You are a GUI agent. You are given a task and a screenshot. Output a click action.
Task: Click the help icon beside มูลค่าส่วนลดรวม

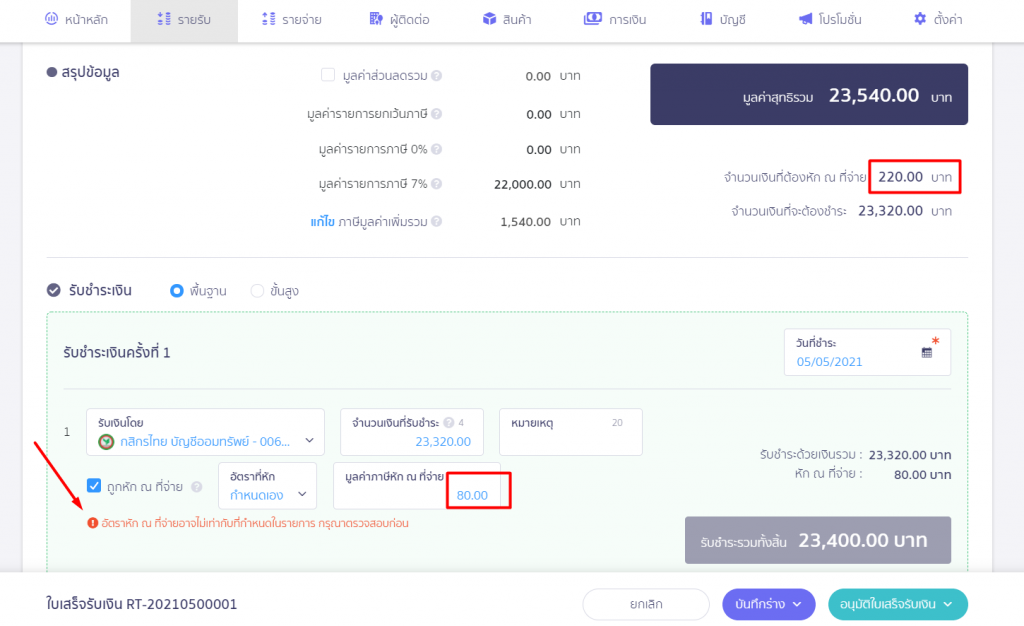[x=436, y=76]
